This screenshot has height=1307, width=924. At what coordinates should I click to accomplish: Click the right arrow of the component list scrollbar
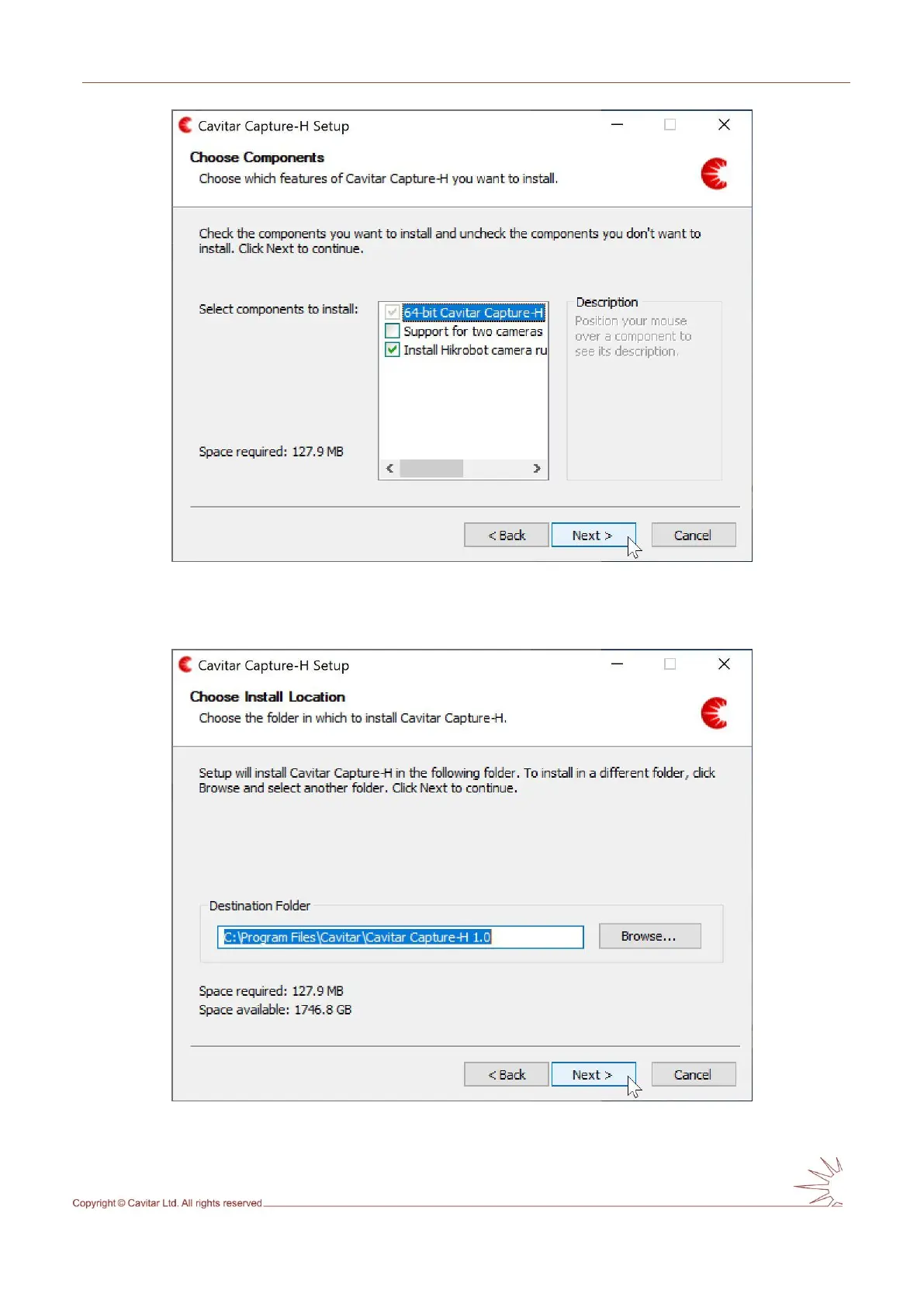tap(537, 468)
